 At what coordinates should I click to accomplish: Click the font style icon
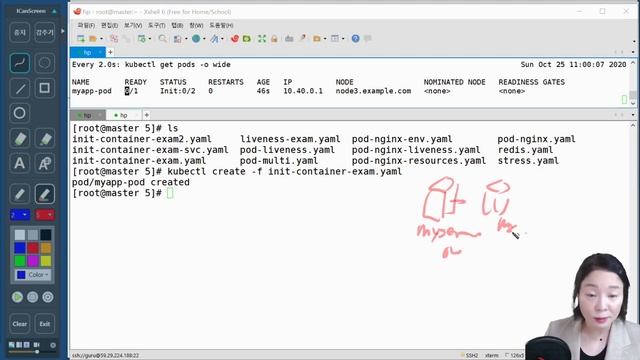[x=214, y=39]
